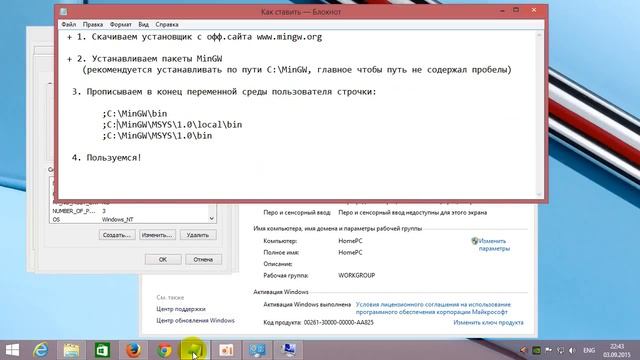Click the Изменить ключ продукта link
This screenshot has width=640, height=360.
488,322
